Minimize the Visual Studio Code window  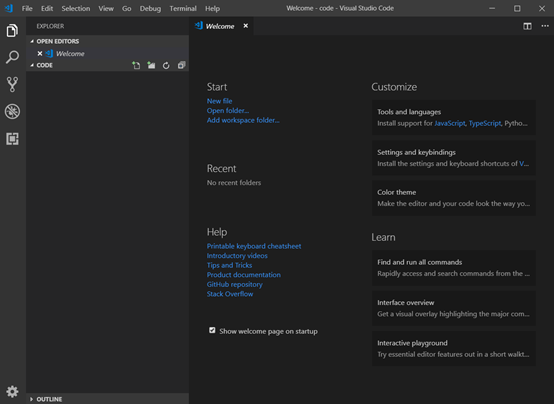click(x=492, y=8)
